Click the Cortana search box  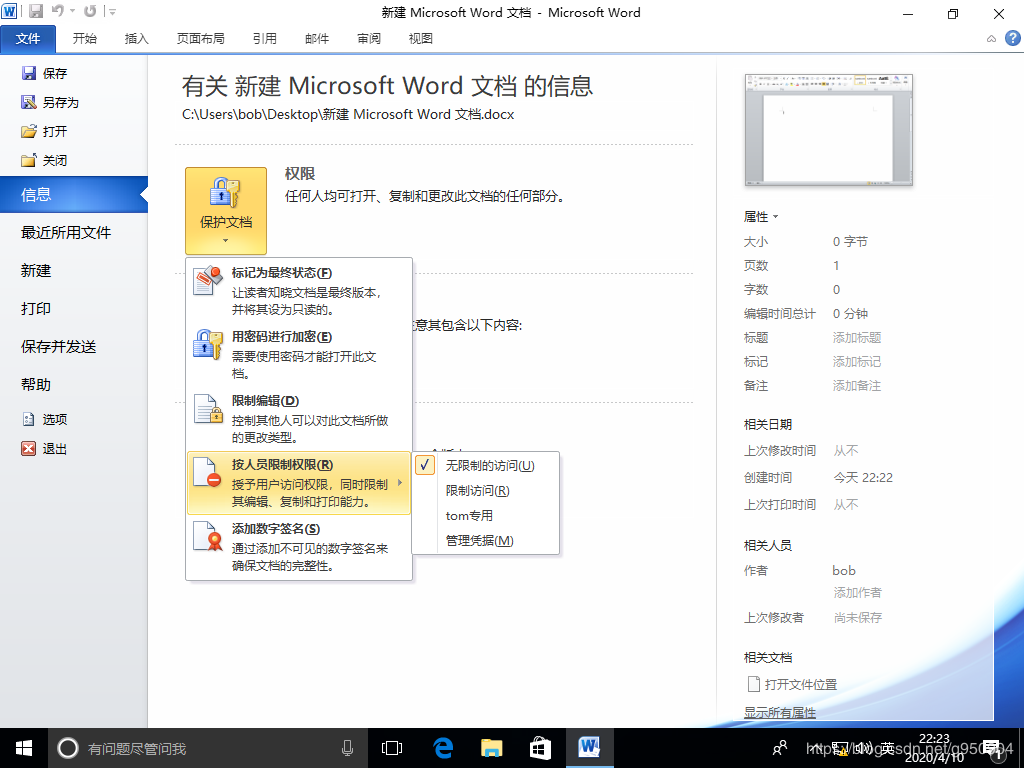click(208, 748)
